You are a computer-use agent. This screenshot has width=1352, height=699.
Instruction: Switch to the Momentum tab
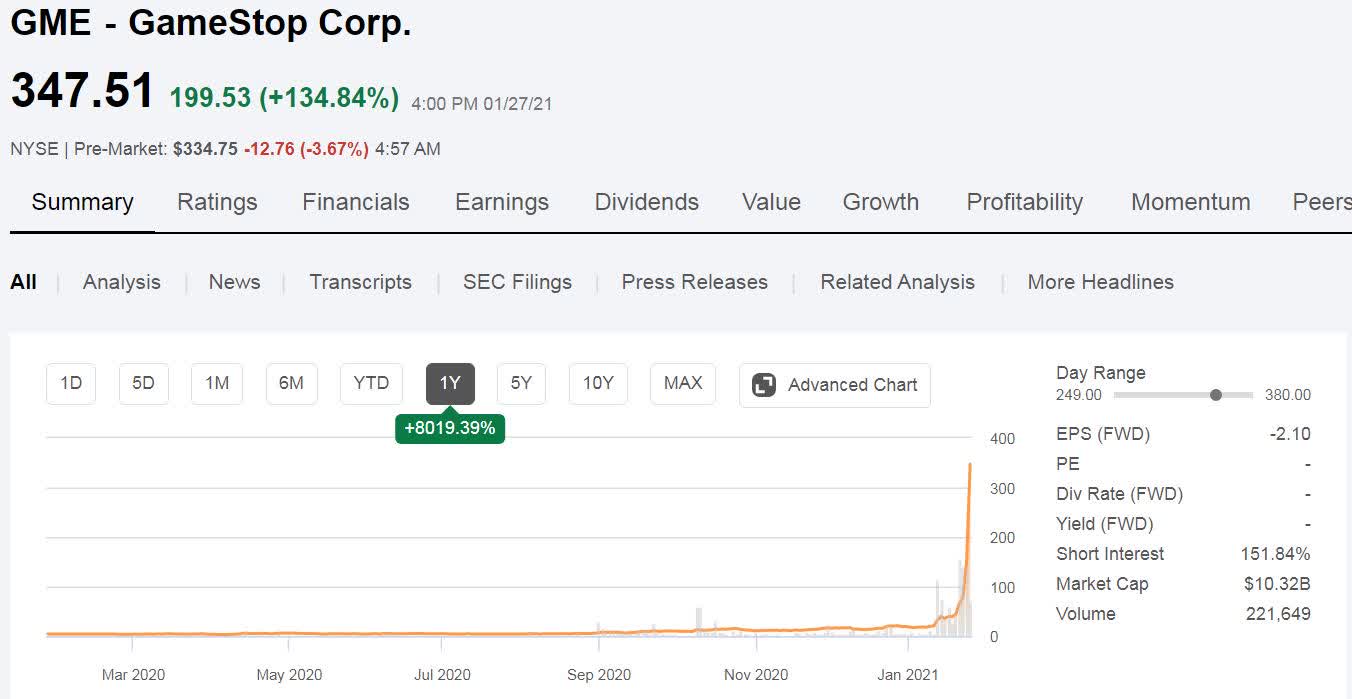click(x=1190, y=202)
